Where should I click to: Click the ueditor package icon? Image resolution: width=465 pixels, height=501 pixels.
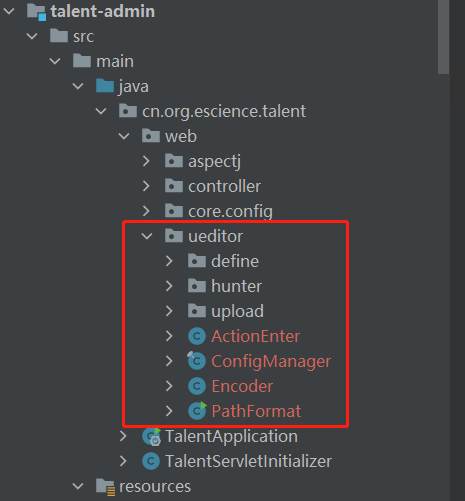pyautogui.click(x=174, y=236)
